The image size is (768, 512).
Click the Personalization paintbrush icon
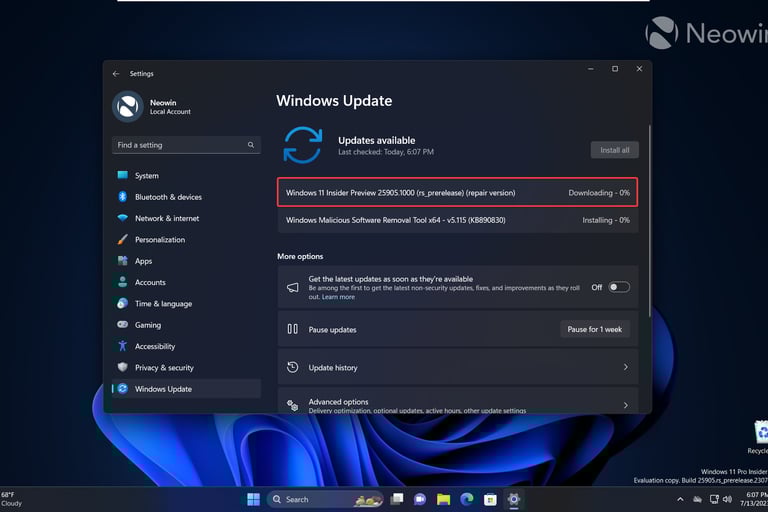pos(122,239)
